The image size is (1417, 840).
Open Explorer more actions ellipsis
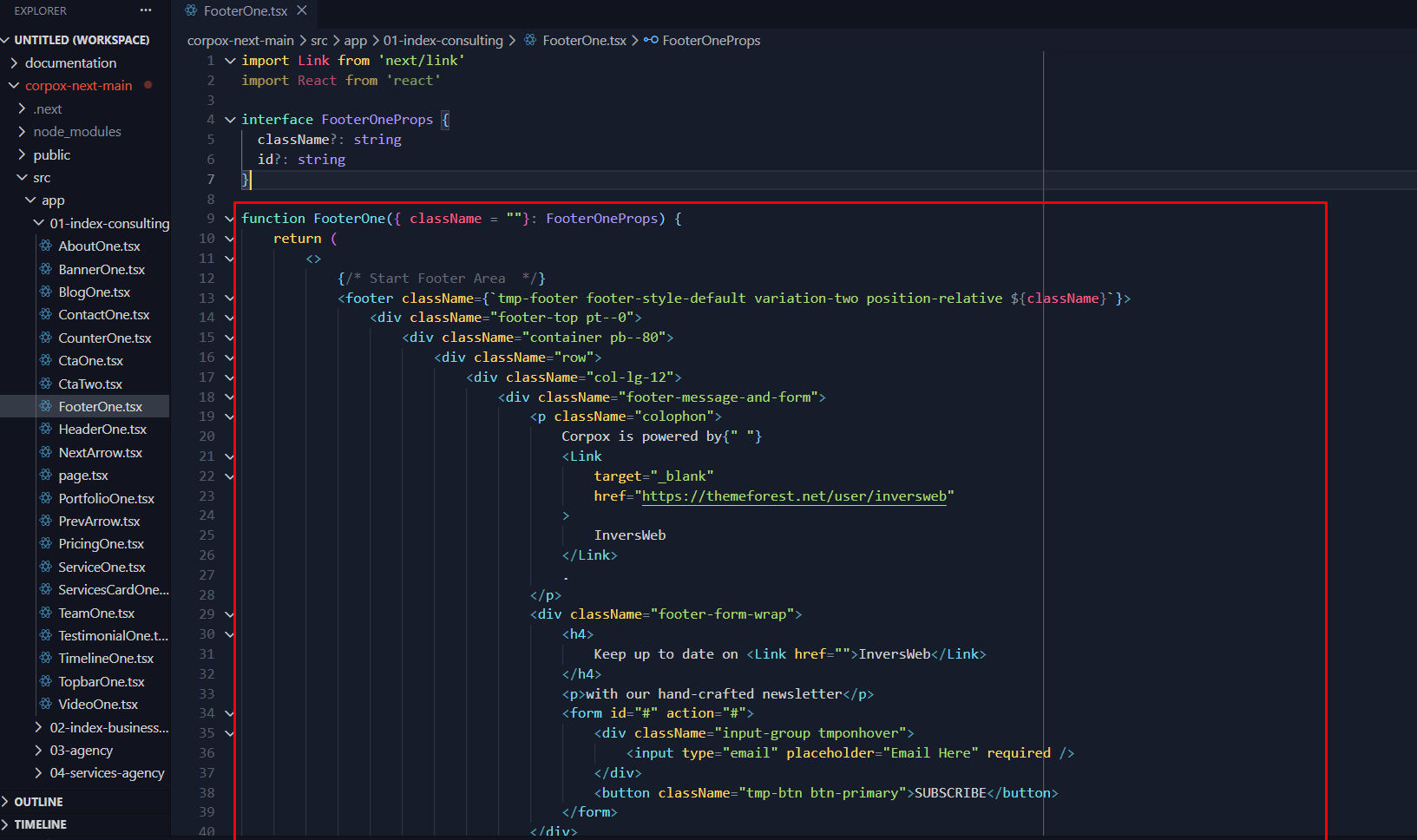click(146, 10)
